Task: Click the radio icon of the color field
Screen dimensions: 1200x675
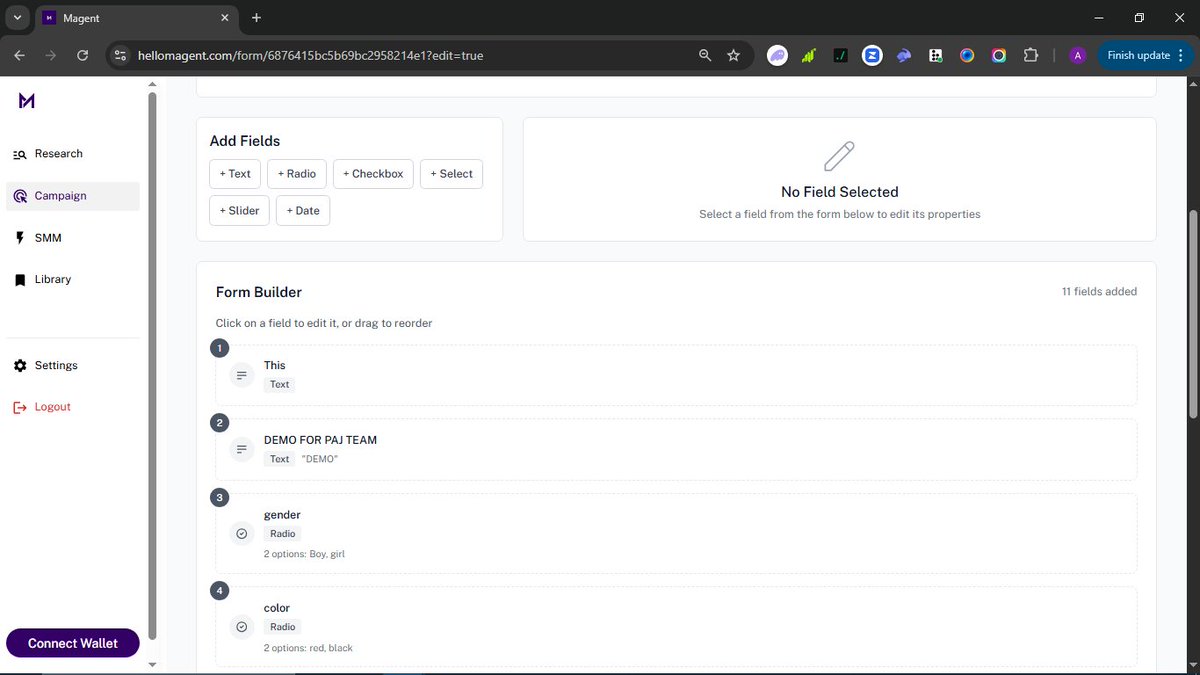Action: click(241, 627)
